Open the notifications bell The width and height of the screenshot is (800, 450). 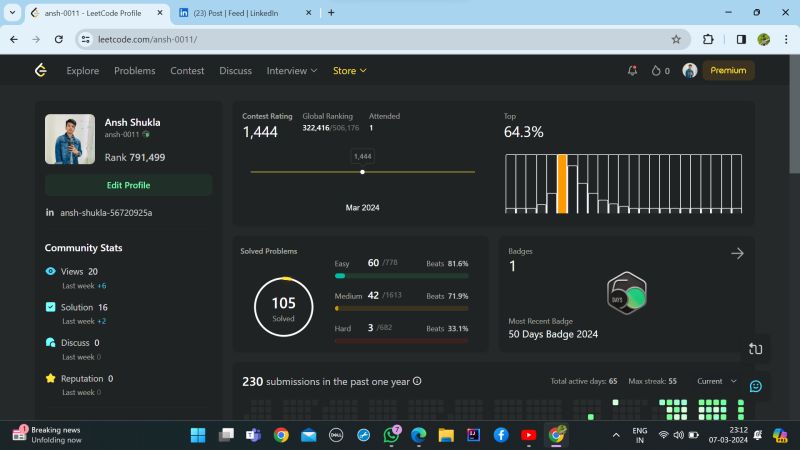632,70
